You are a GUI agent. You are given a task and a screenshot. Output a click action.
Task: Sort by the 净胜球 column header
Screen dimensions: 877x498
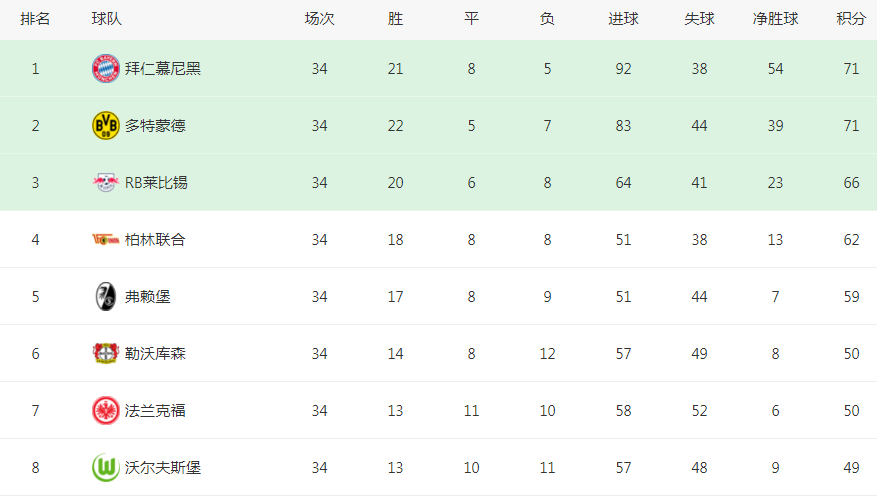tap(775, 19)
